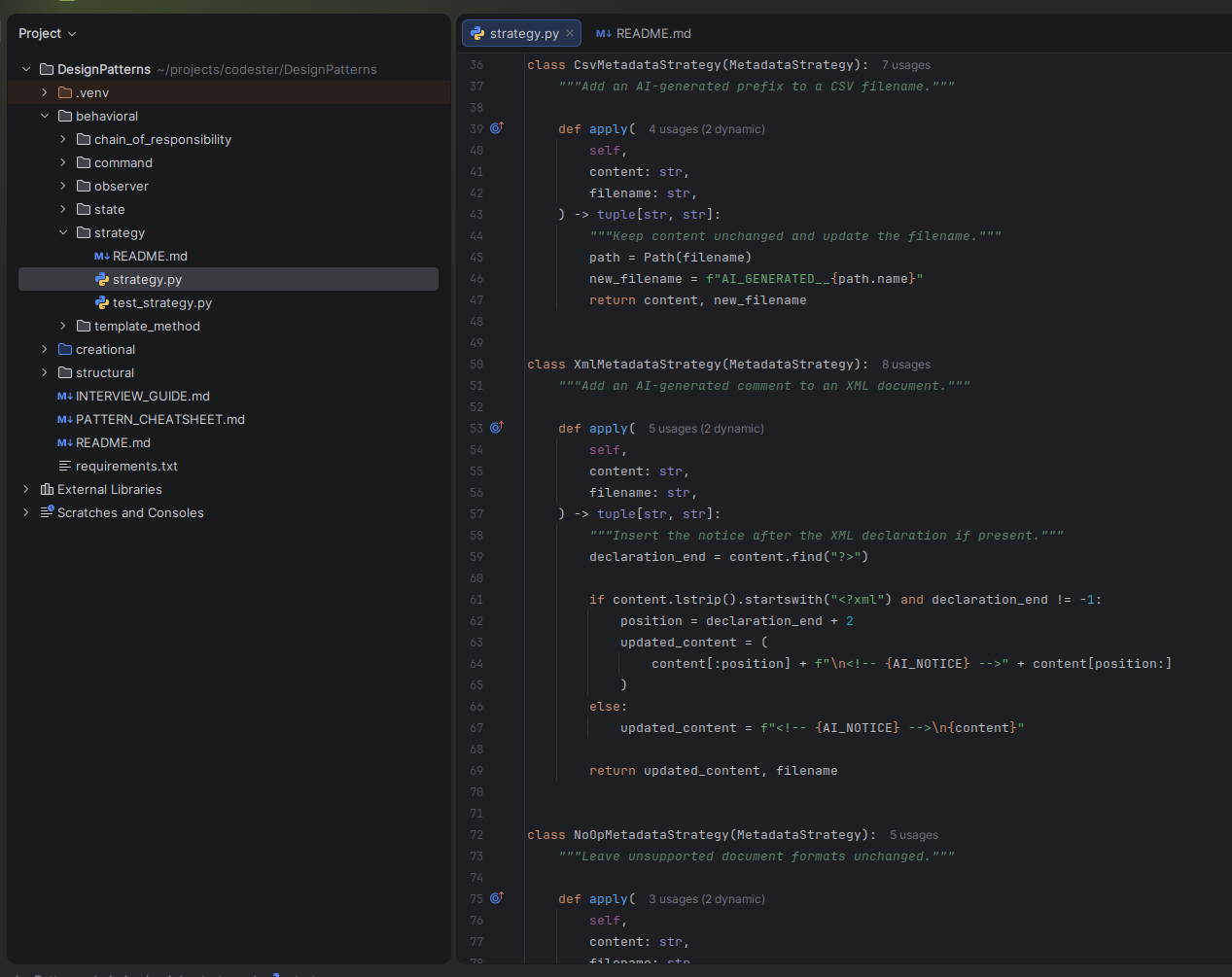The image size is (1232, 977).
Task: Open the Project view dropdown
Action: (48, 33)
